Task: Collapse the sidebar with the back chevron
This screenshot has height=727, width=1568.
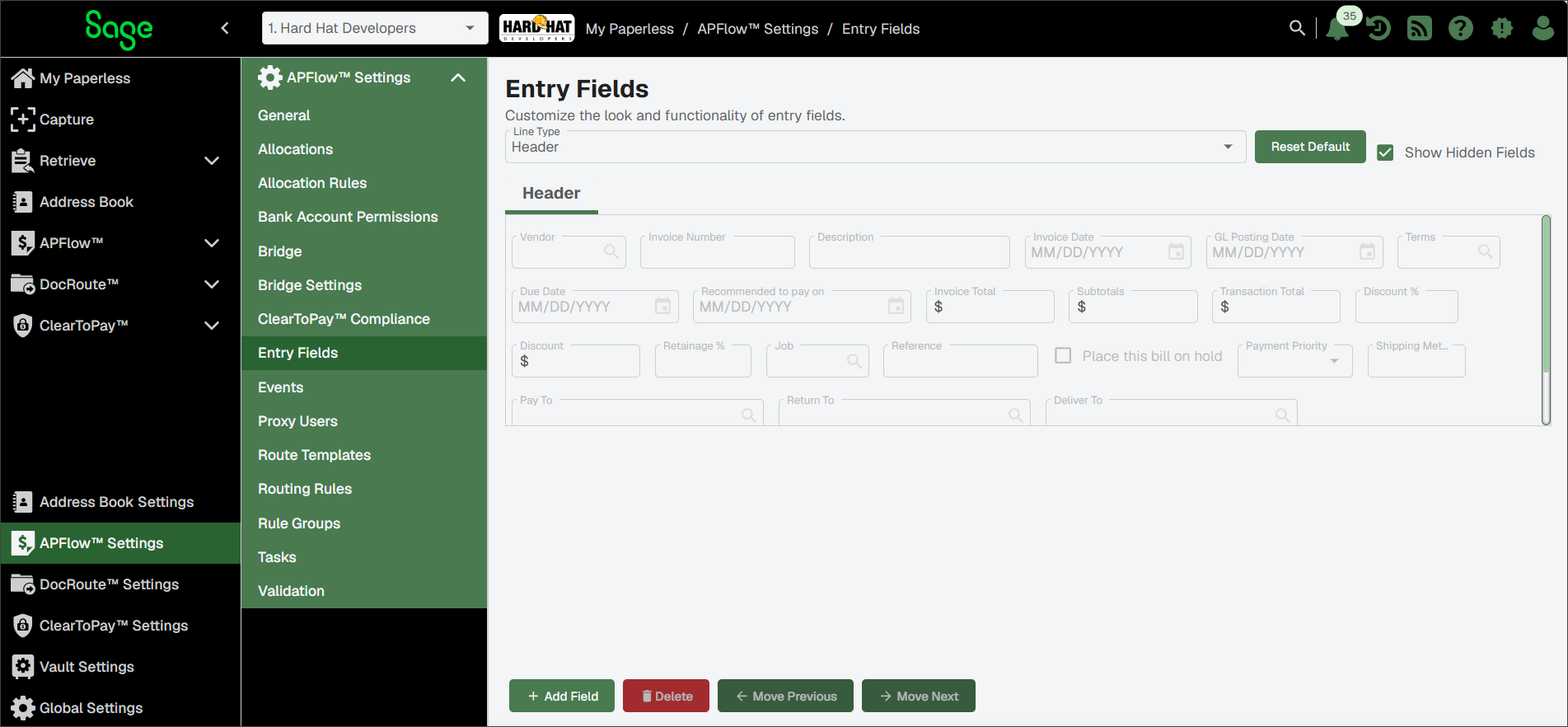Action: coord(225,28)
